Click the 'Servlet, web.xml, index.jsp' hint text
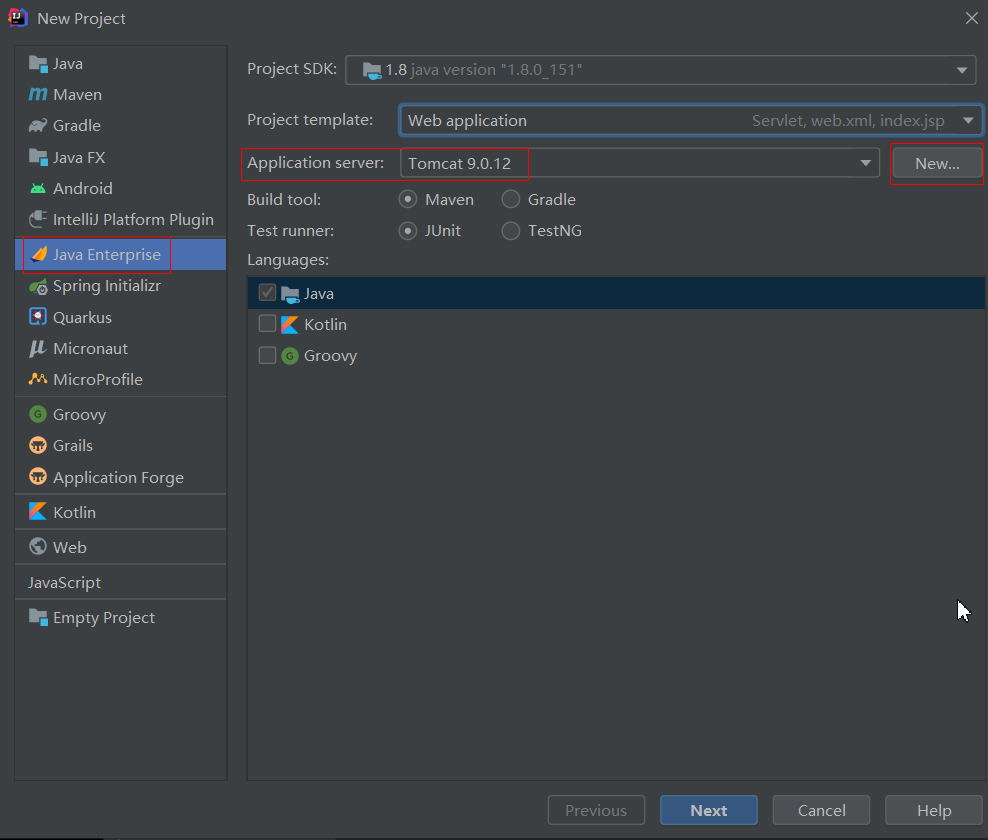 point(848,121)
